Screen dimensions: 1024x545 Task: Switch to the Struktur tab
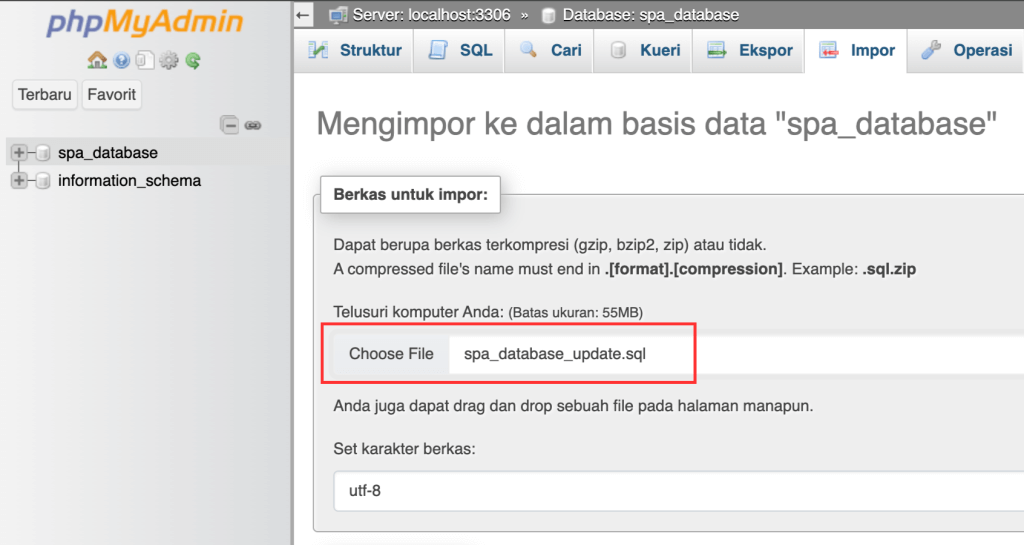point(355,51)
